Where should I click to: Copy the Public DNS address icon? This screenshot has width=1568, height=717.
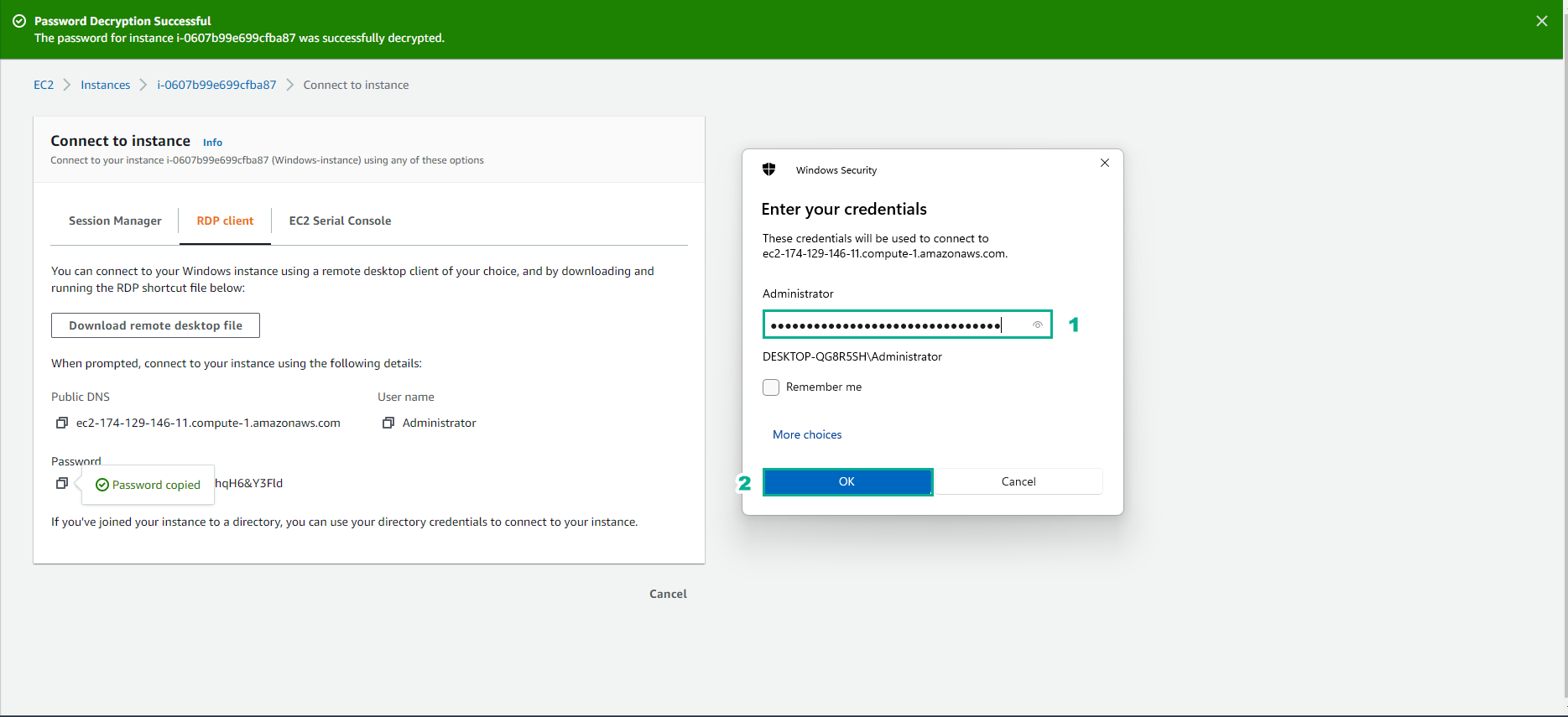pos(61,423)
